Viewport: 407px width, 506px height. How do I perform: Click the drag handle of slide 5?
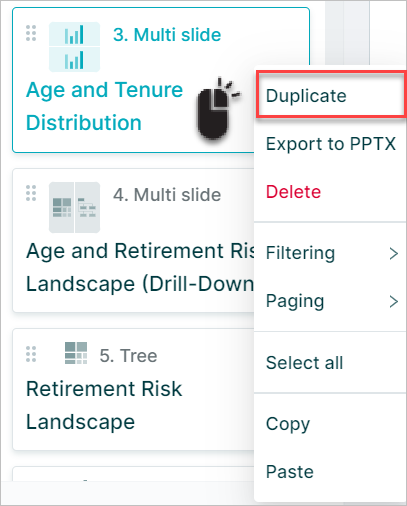point(31,354)
